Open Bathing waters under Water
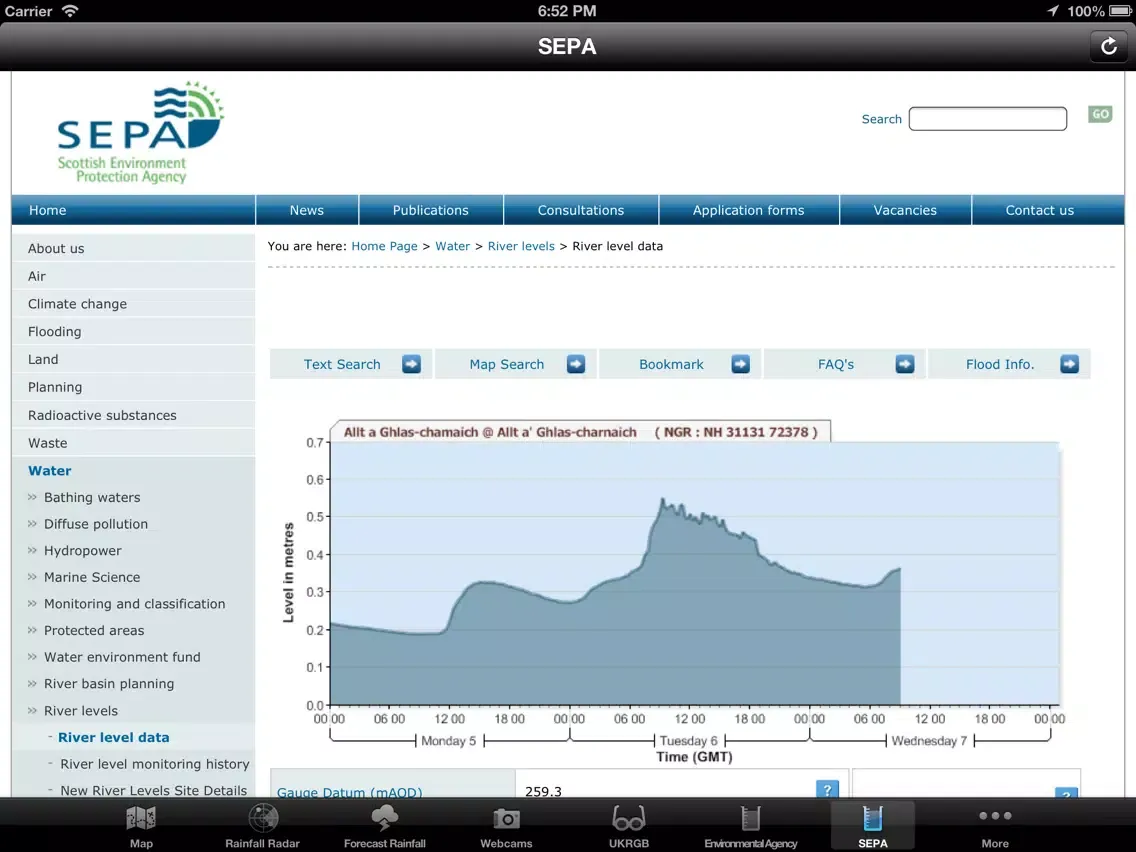The image size is (1136, 852). [92, 498]
